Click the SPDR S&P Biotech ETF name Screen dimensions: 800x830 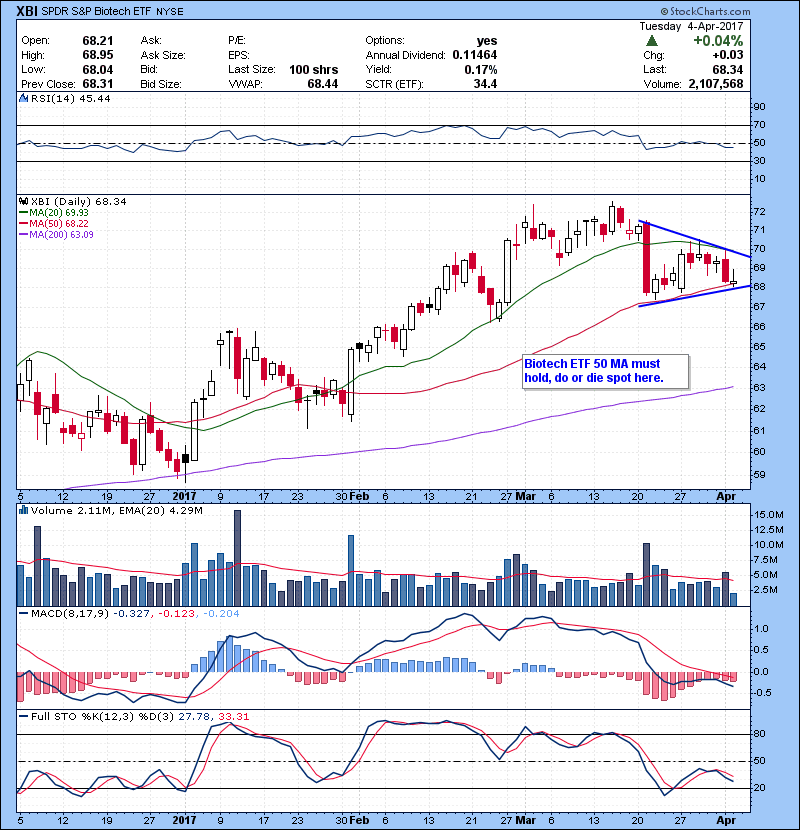[96, 11]
